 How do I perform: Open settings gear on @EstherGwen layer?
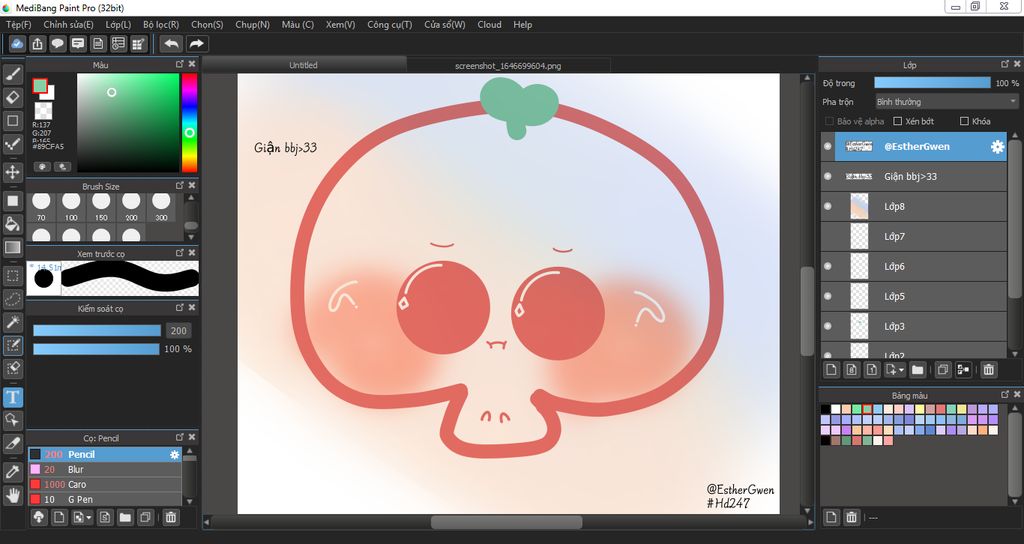pos(997,147)
